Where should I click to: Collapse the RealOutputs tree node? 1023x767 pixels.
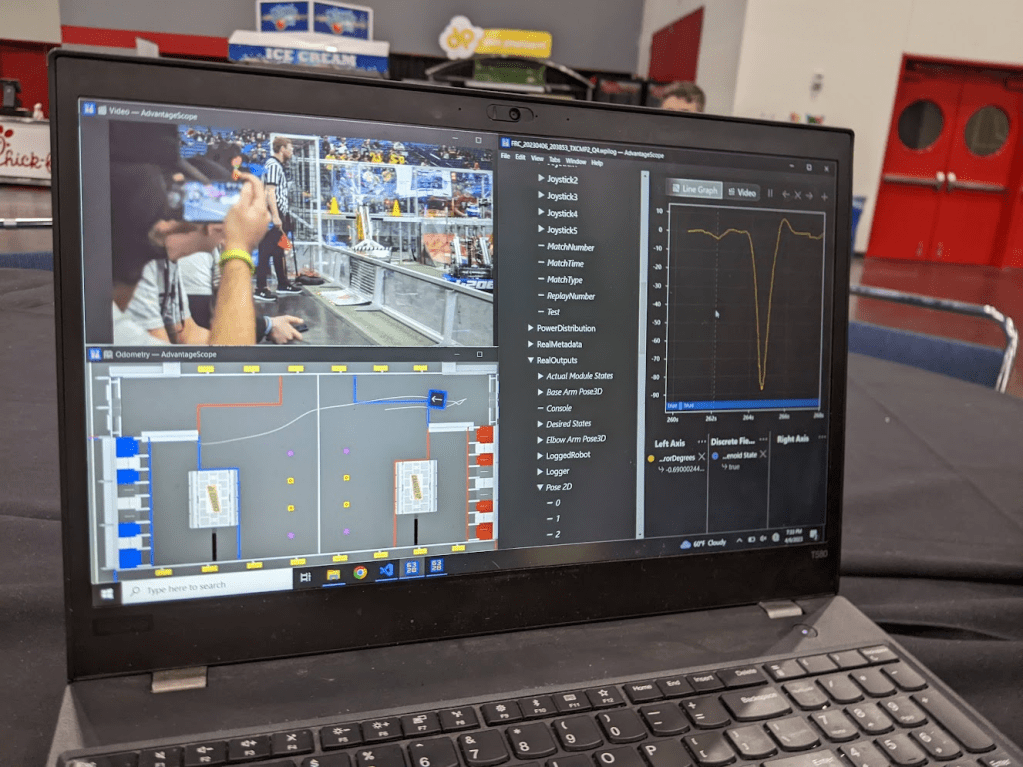pyautogui.click(x=531, y=360)
